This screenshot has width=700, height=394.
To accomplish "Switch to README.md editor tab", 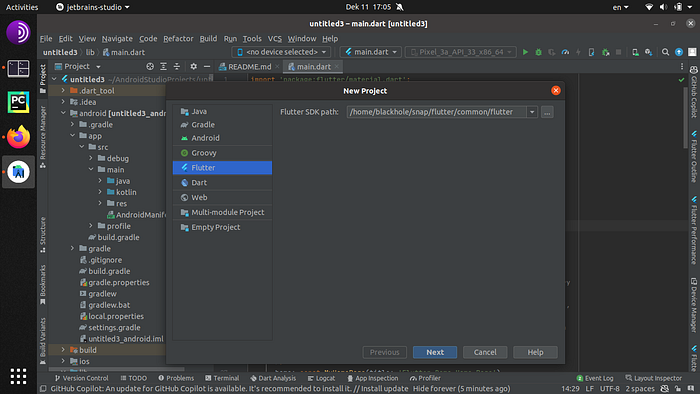I will 245,66.
